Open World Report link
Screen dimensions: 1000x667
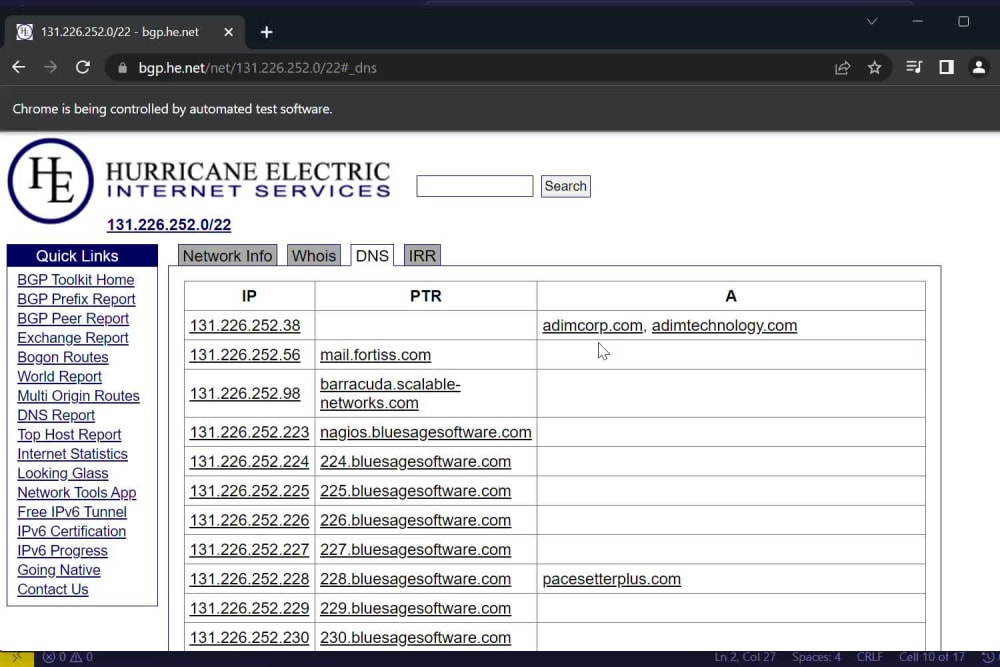(59, 376)
